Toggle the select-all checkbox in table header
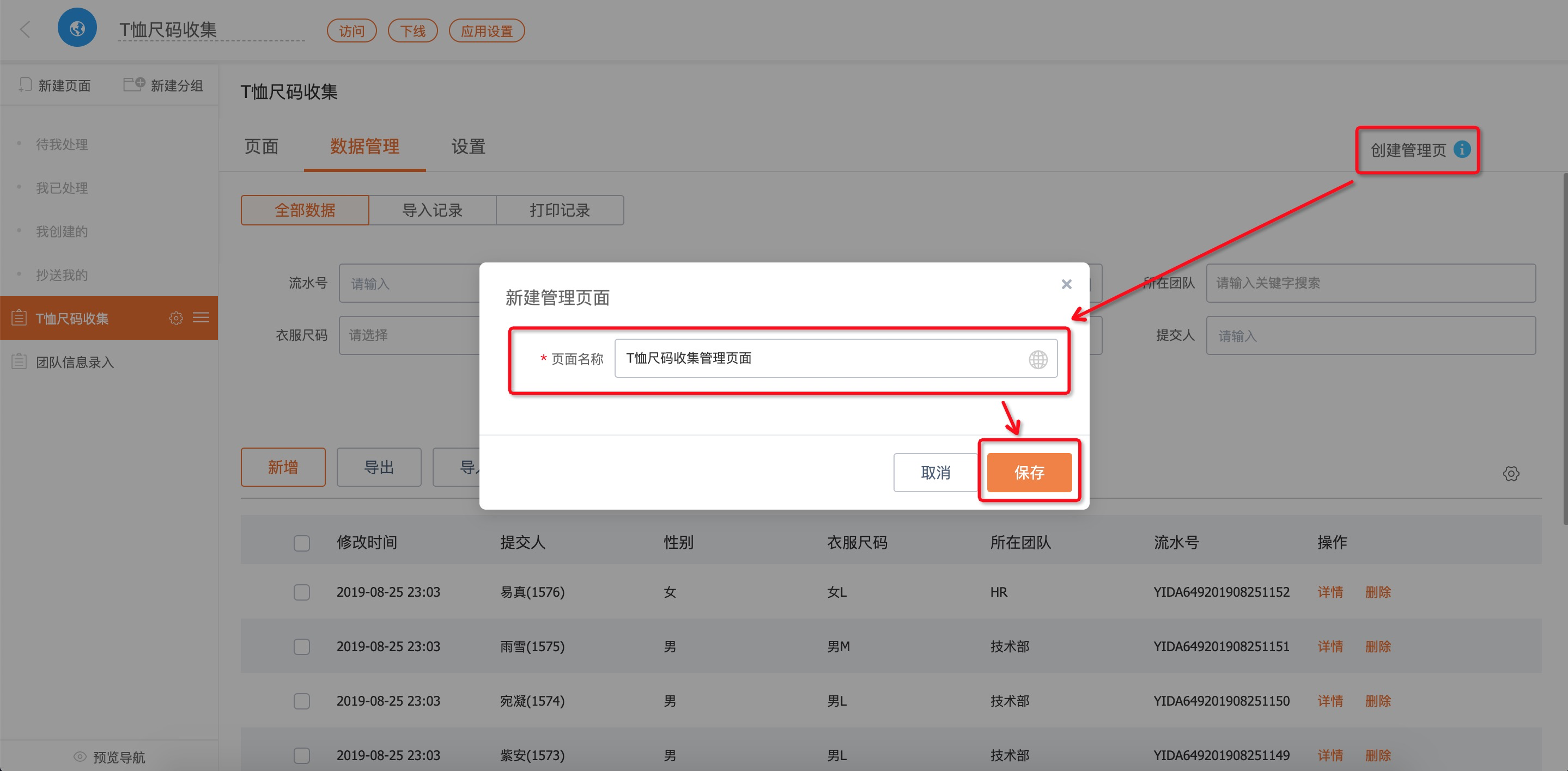The height and width of the screenshot is (771, 1568). [302, 542]
